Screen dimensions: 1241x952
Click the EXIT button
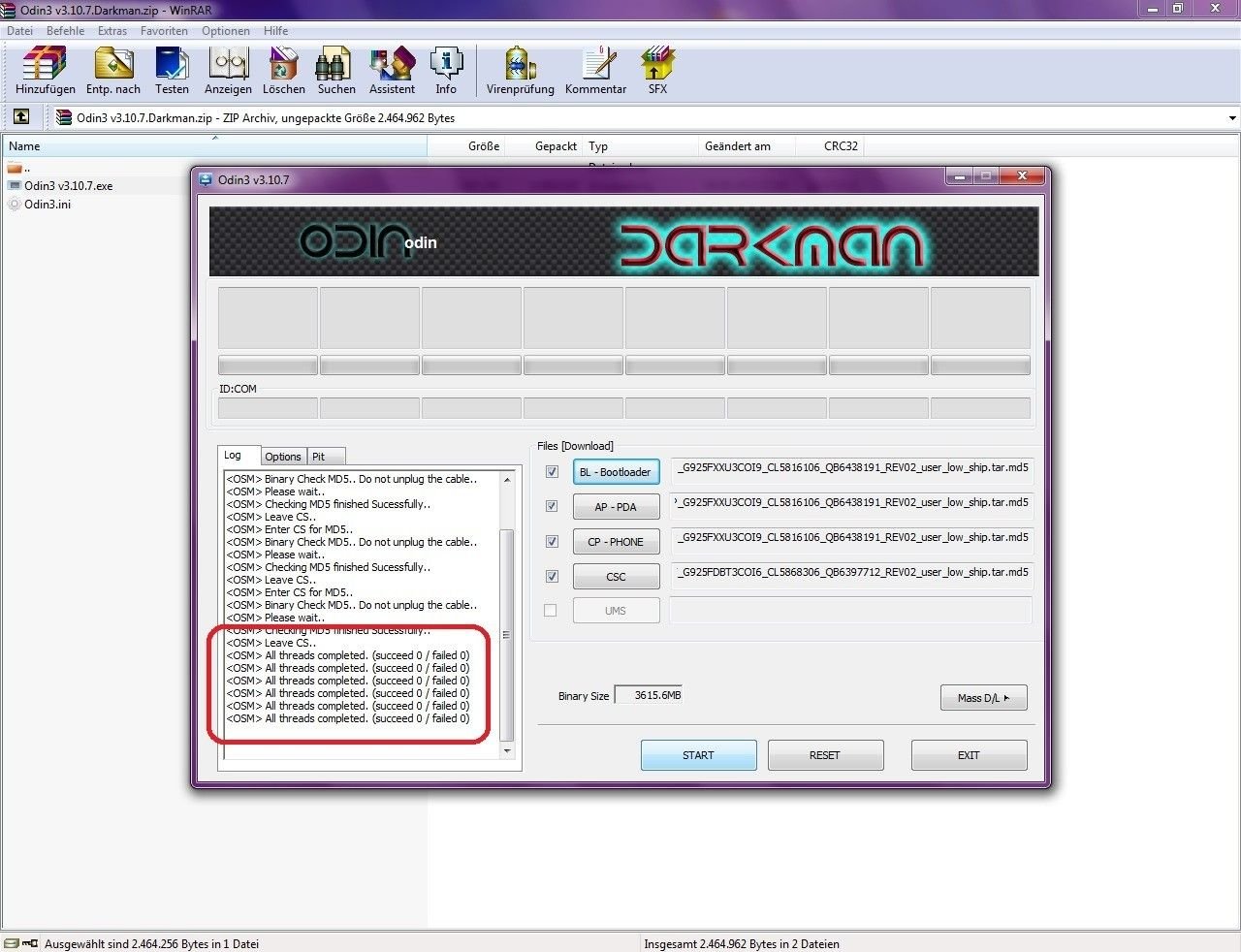click(x=969, y=755)
